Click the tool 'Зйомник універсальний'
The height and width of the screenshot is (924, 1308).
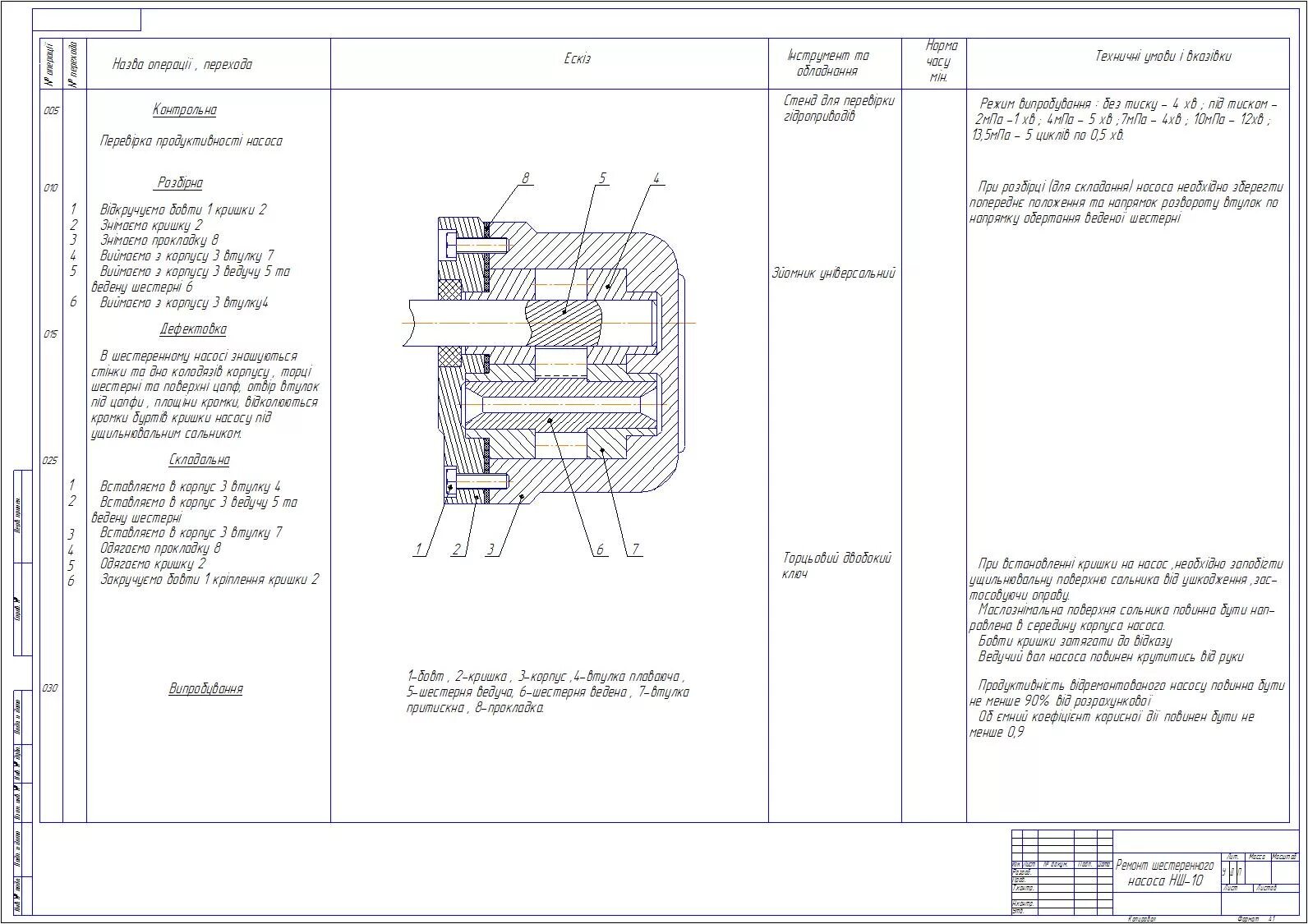click(x=833, y=274)
